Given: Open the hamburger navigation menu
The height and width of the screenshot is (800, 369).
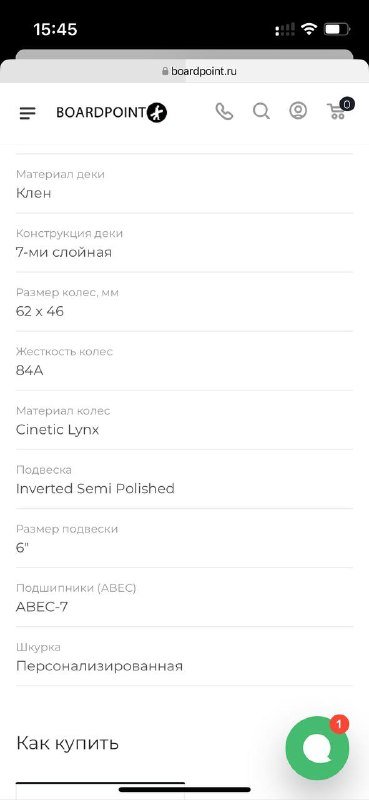Looking at the screenshot, I should click(x=28, y=113).
